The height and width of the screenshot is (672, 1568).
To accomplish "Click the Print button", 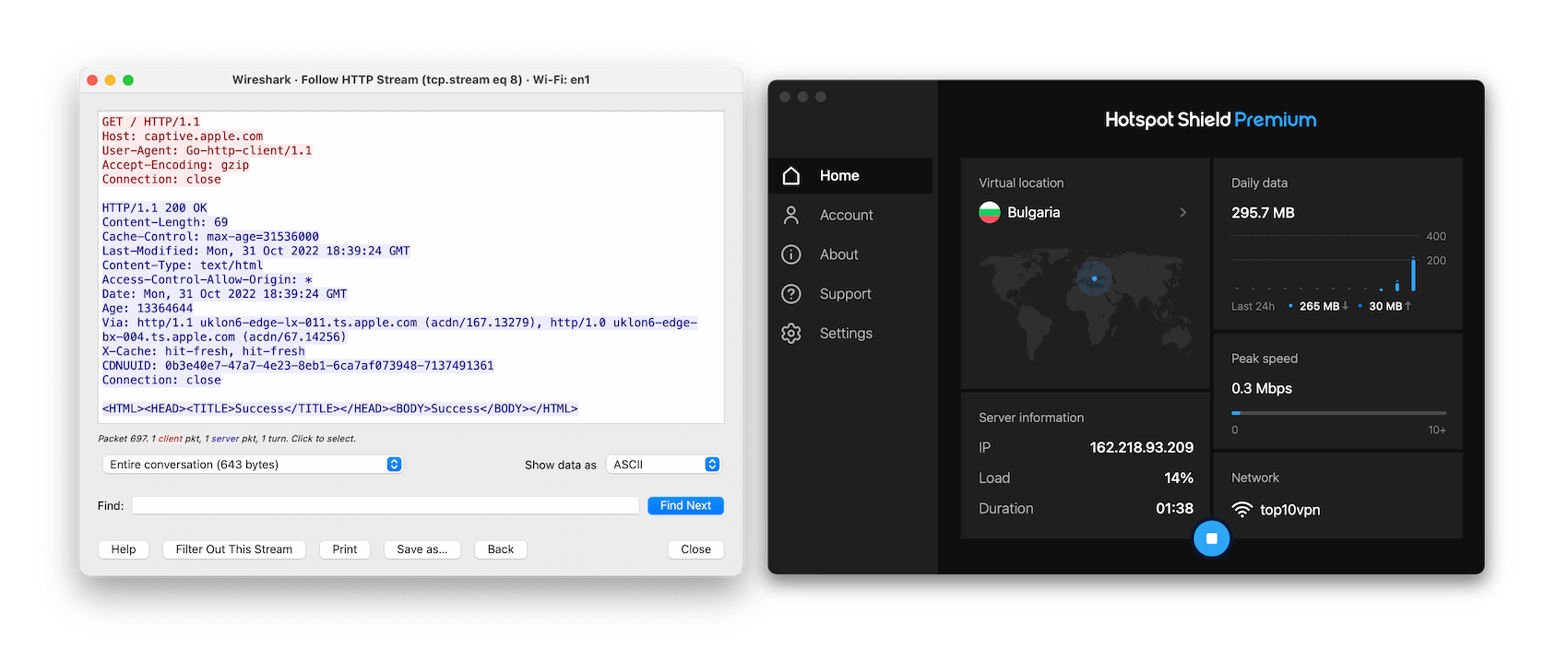I will point(345,549).
